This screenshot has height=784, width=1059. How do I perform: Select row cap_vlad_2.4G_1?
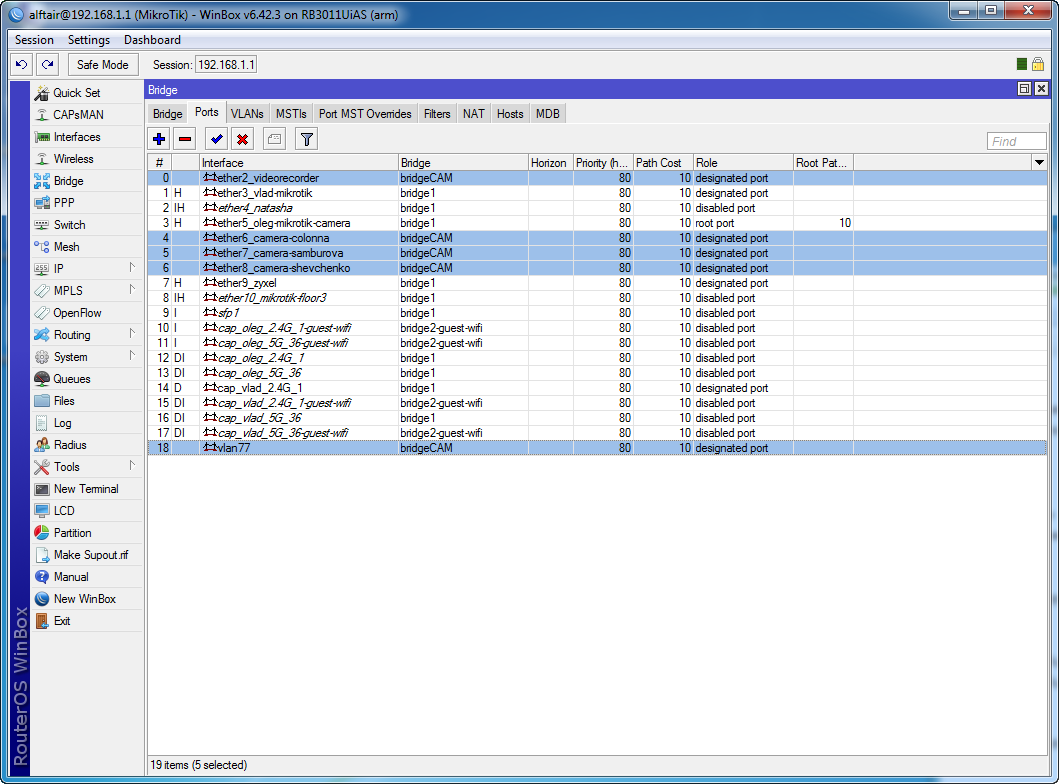tap(597, 388)
